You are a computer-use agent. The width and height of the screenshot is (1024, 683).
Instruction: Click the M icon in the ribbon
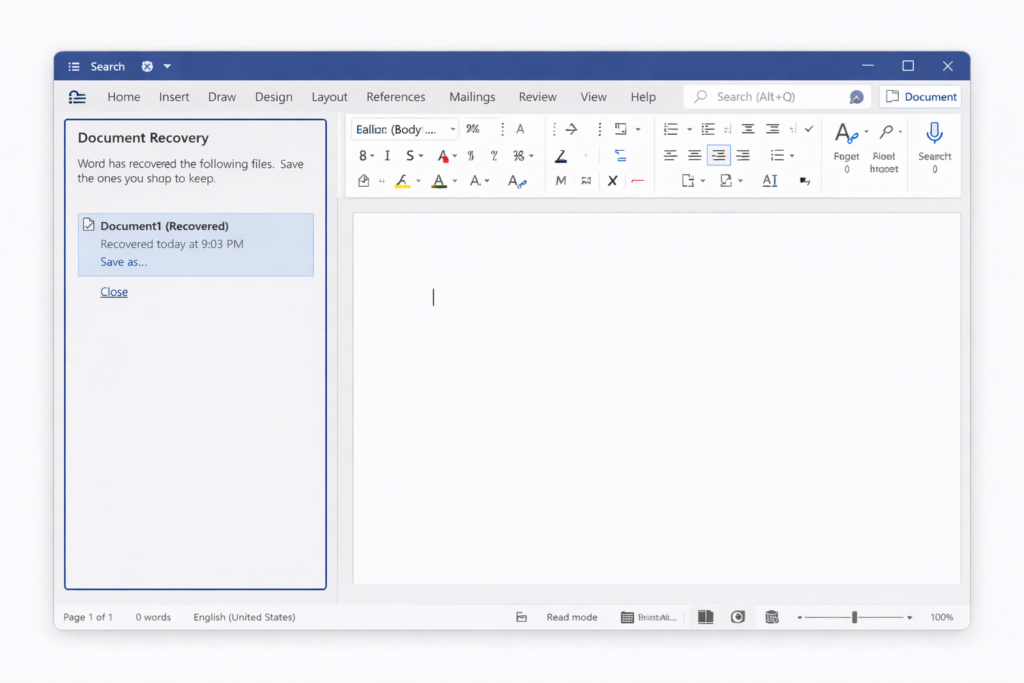coord(560,181)
